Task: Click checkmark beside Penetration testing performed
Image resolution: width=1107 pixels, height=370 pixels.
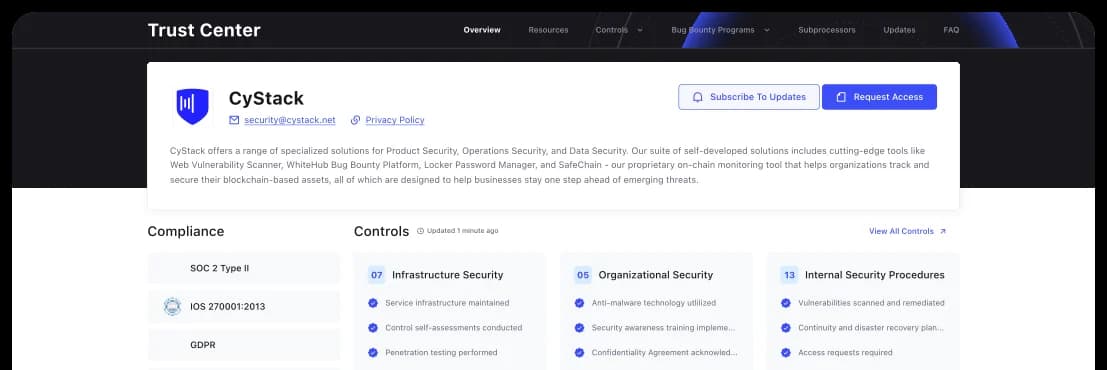Action: coord(373,352)
